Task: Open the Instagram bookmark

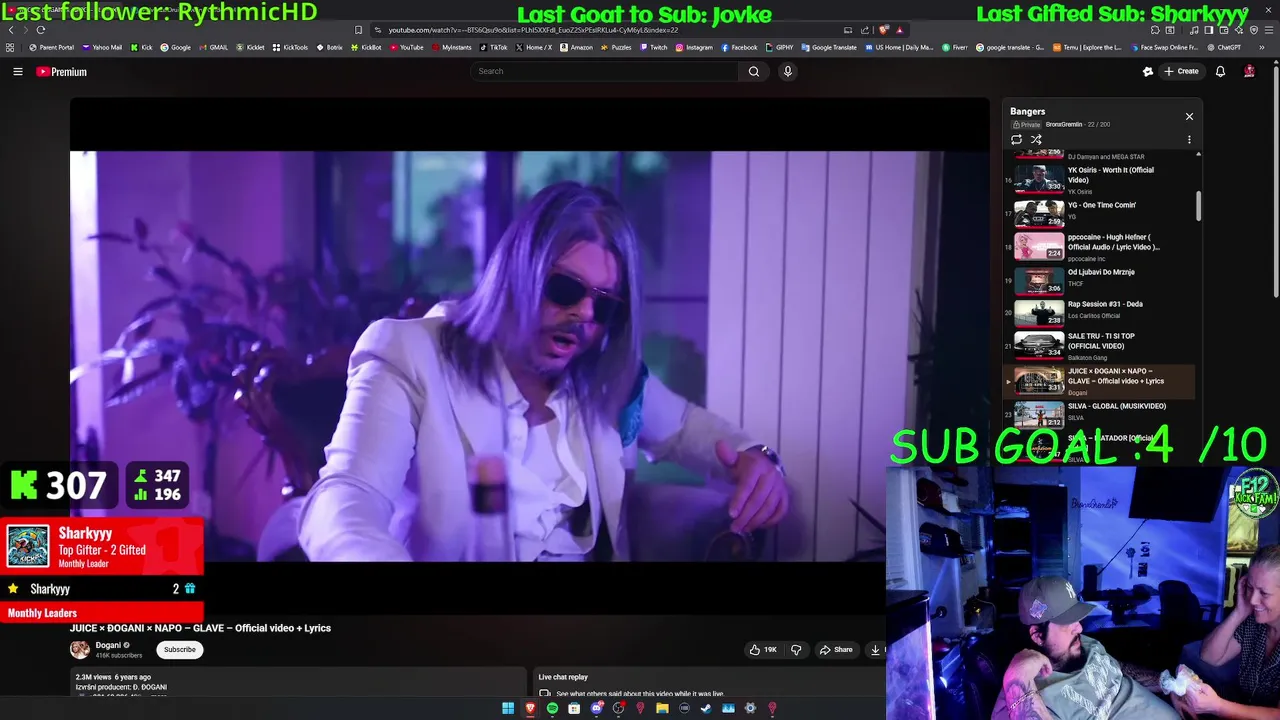Action: tap(694, 47)
